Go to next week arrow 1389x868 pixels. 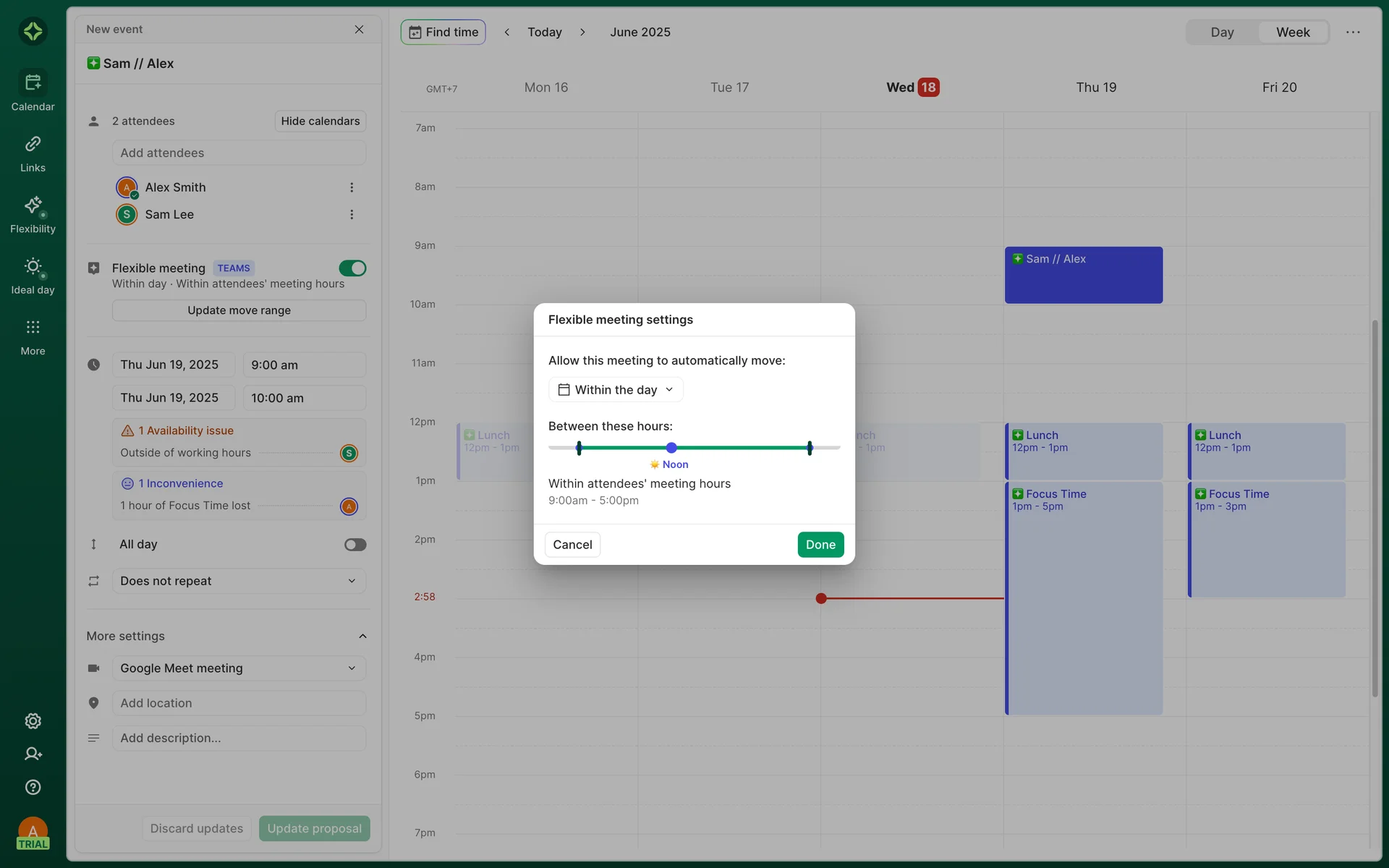pos(582,32)
